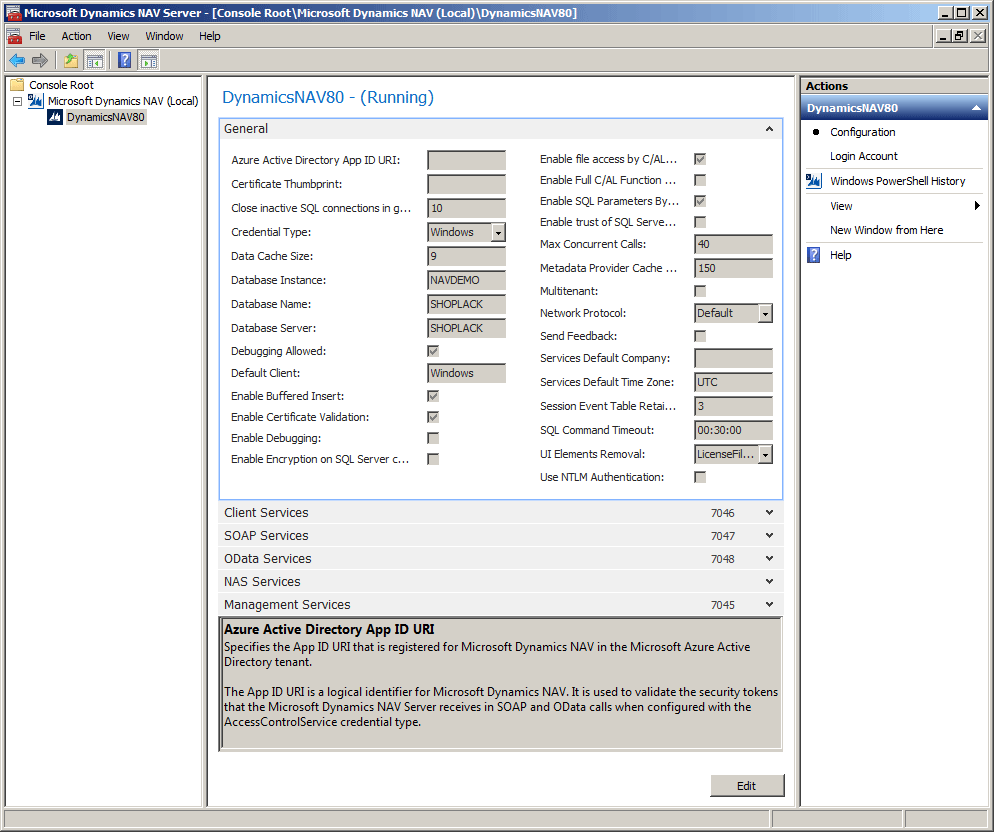Viewport: 994px width, 832px height.
Task: Toggle Enable file access by C/AL checkbox
Action: [700, 159]
